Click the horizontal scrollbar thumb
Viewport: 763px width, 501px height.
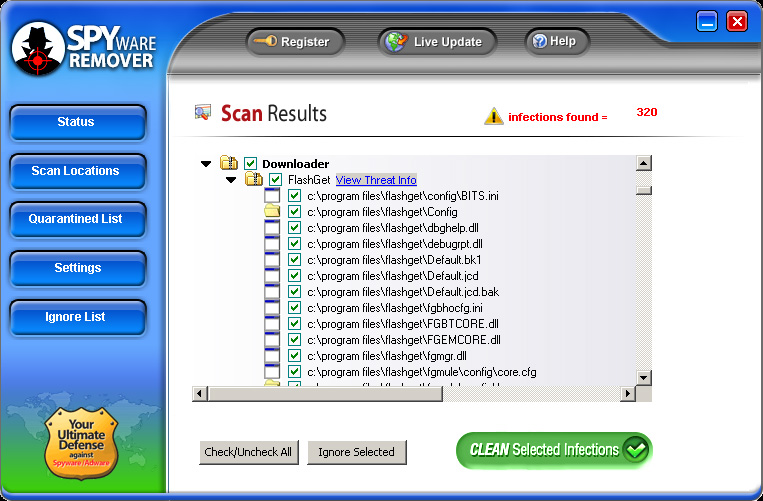point(325,393)
